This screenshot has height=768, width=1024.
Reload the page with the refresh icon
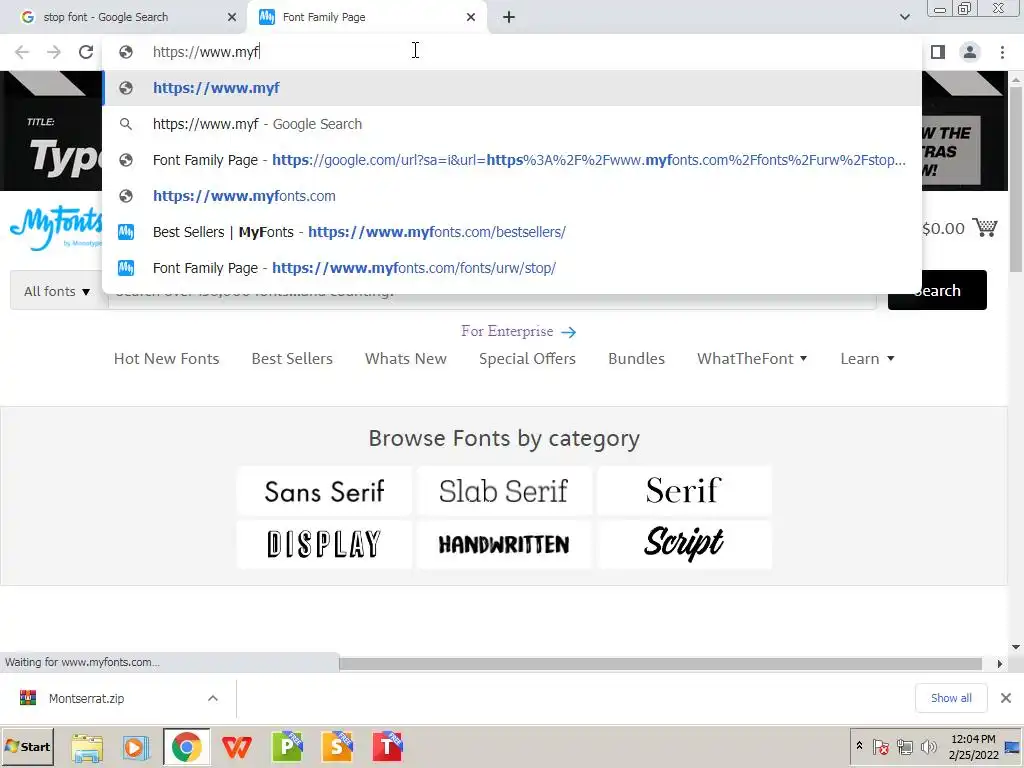[x=86, y=52]
